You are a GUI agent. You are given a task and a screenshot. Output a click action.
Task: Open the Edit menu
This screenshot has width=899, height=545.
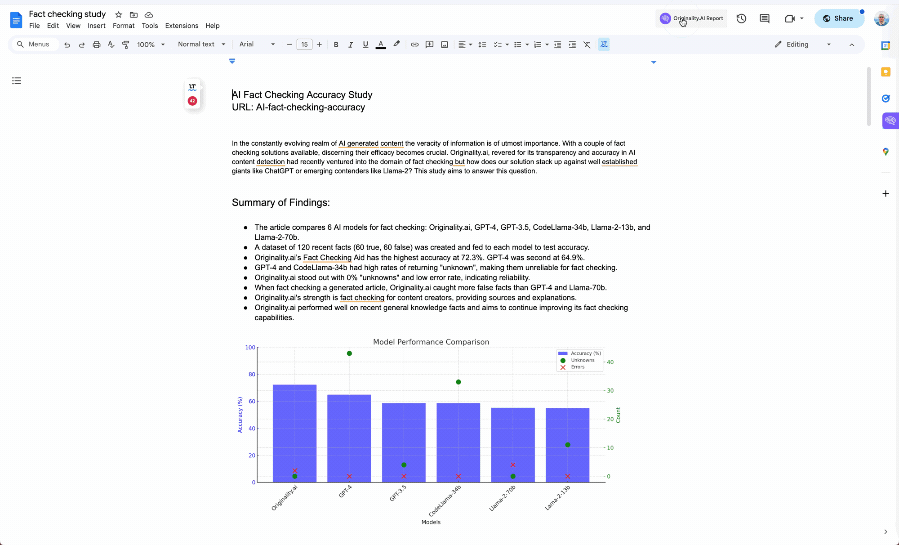pos(53,26)
